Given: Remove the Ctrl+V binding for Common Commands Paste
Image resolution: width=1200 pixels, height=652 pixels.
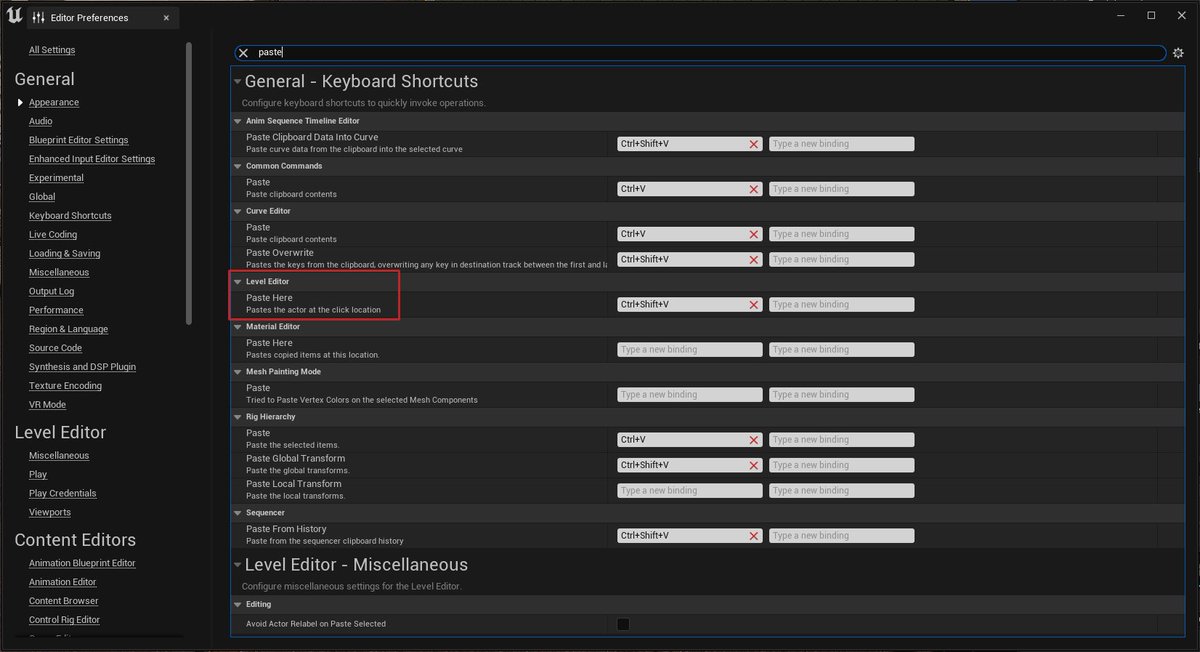Looking at the screenshot, I should pos(753,188).
